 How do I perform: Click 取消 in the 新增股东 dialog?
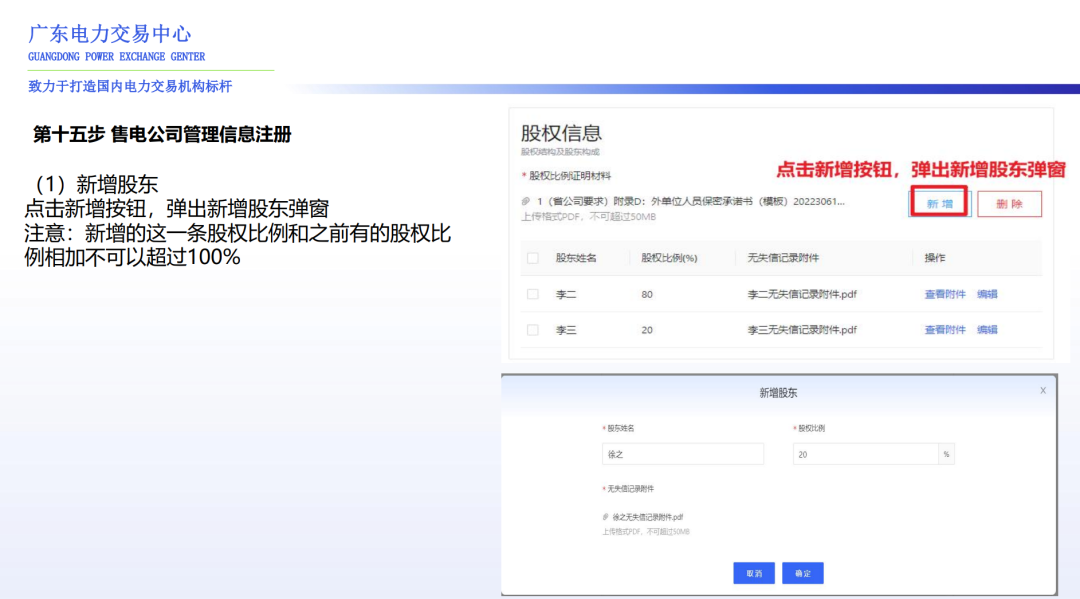(x=755, y=572)
